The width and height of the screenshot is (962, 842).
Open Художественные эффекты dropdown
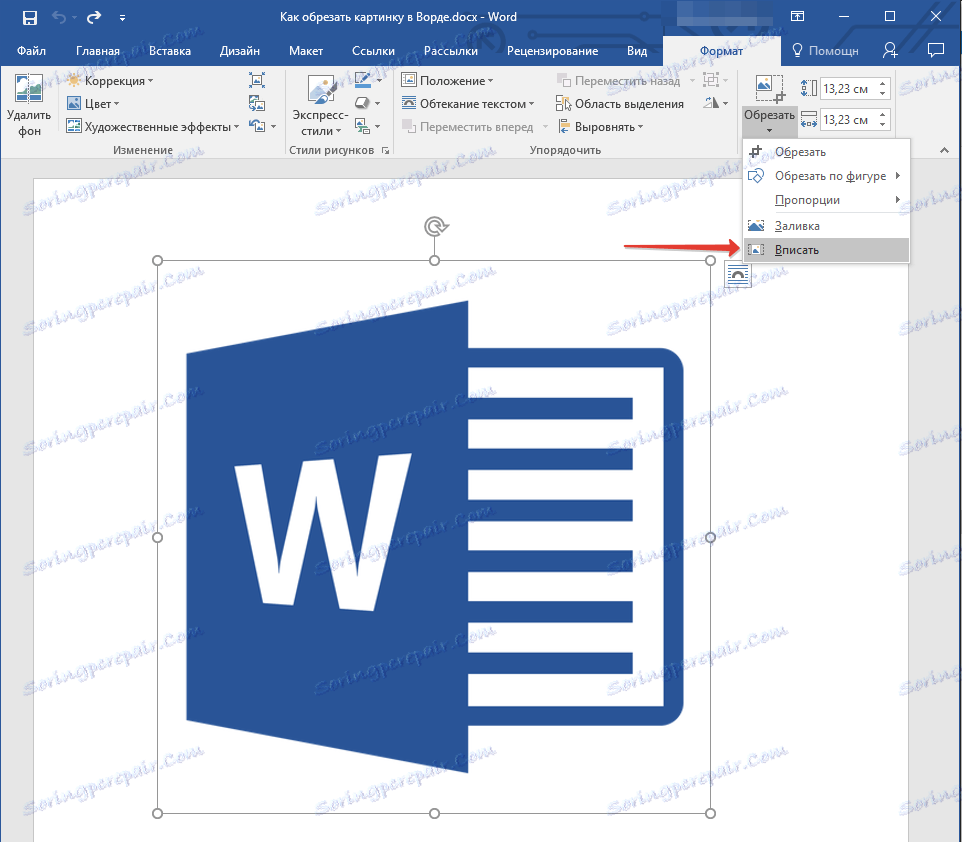coord(153,127)
